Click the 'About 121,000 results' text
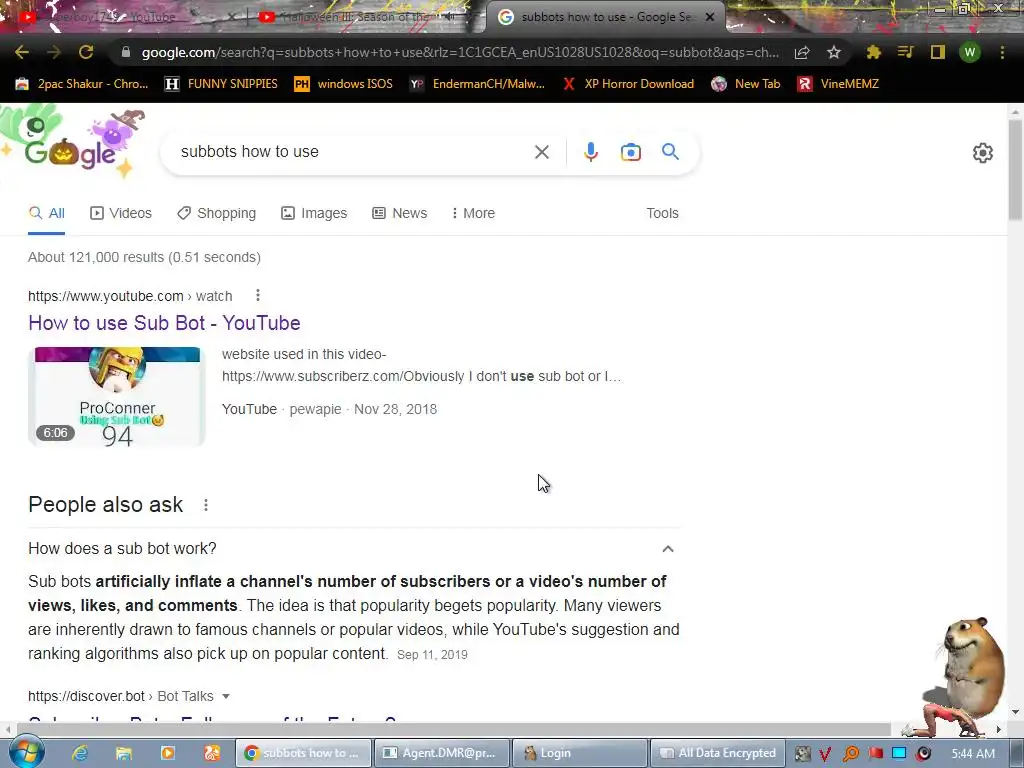Screen dimensions: 1024x768 [144, 257]
